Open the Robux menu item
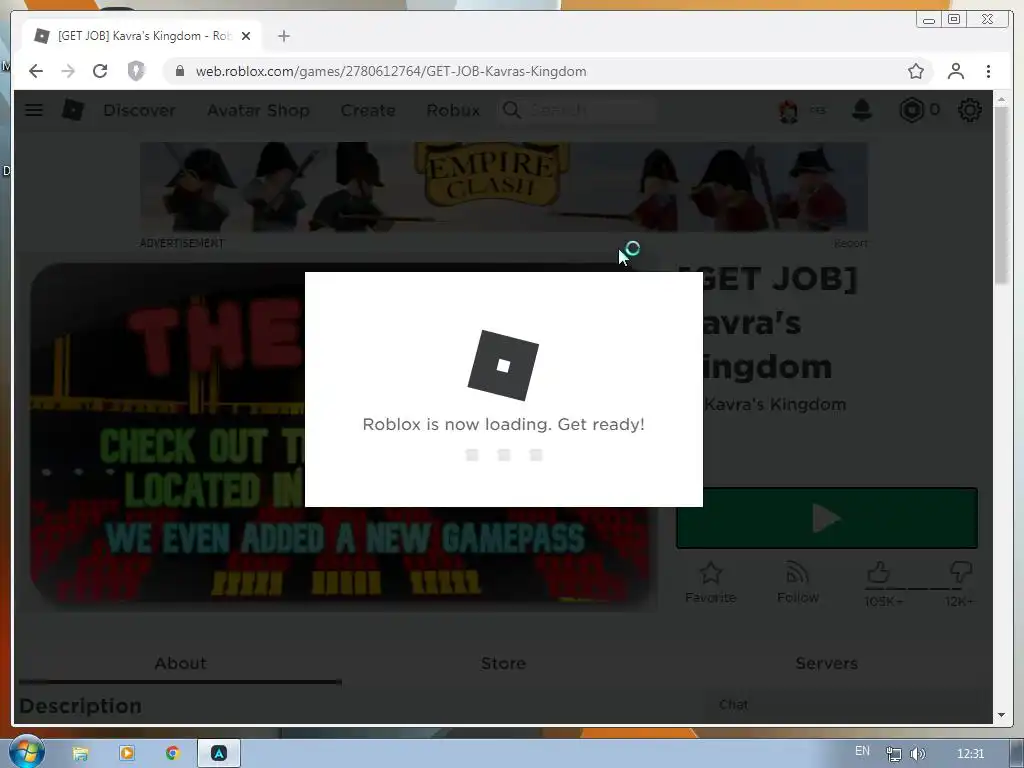The height and width of the screenshot is (768, 1024). pyautogui.click(x=453, y=110)
